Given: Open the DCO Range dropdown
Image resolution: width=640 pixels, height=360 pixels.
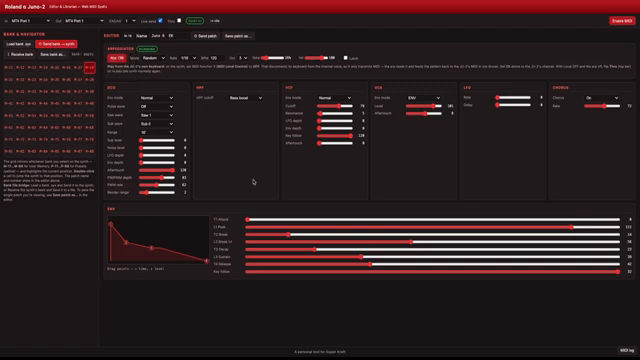Looking at the screenshot, I should click(x=157, y=132).
